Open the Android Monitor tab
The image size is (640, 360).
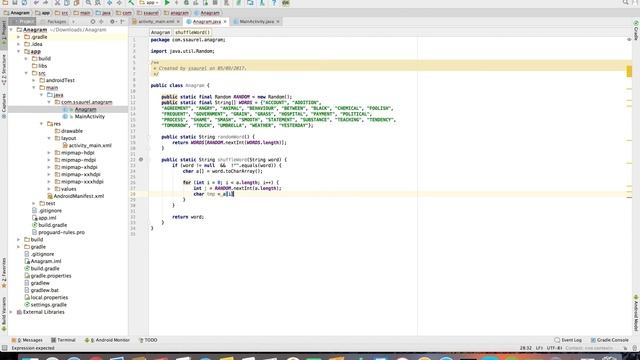[x=107, y=340]
